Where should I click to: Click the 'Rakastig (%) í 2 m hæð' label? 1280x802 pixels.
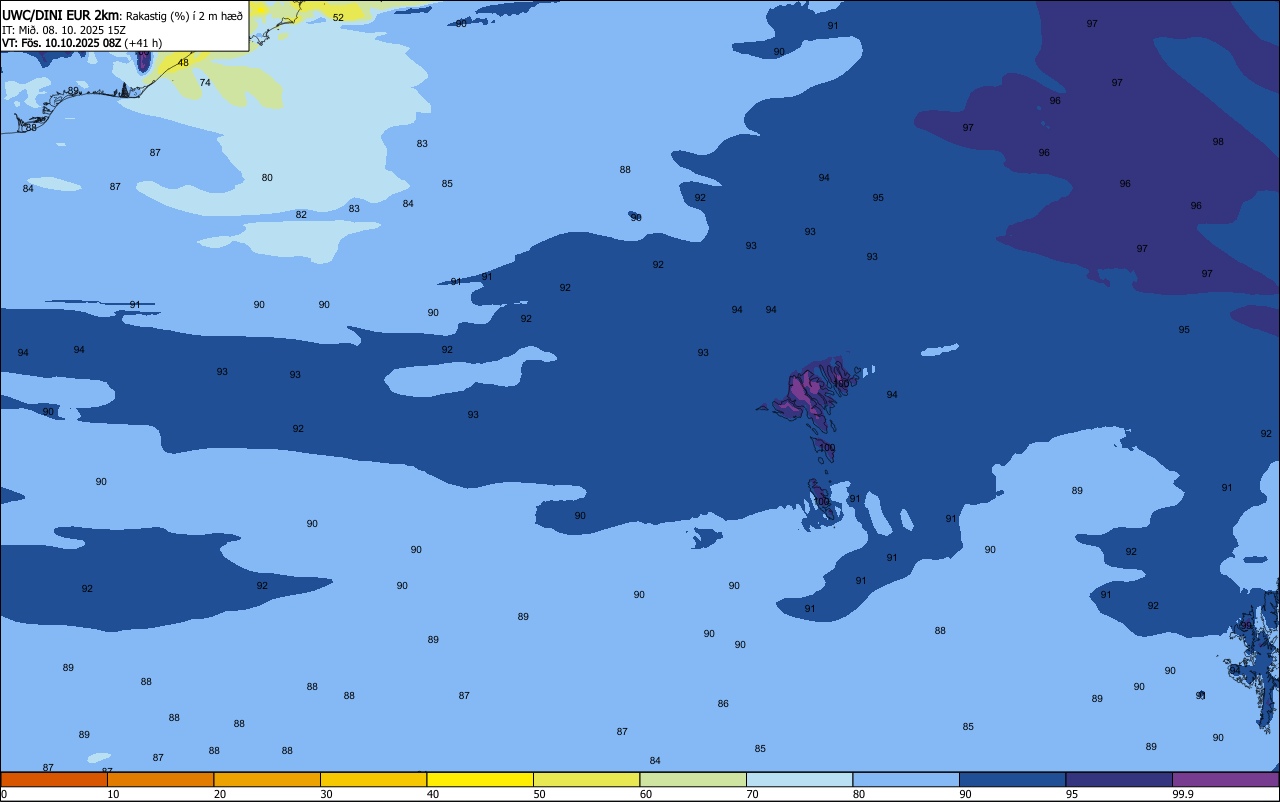(184, 15)
